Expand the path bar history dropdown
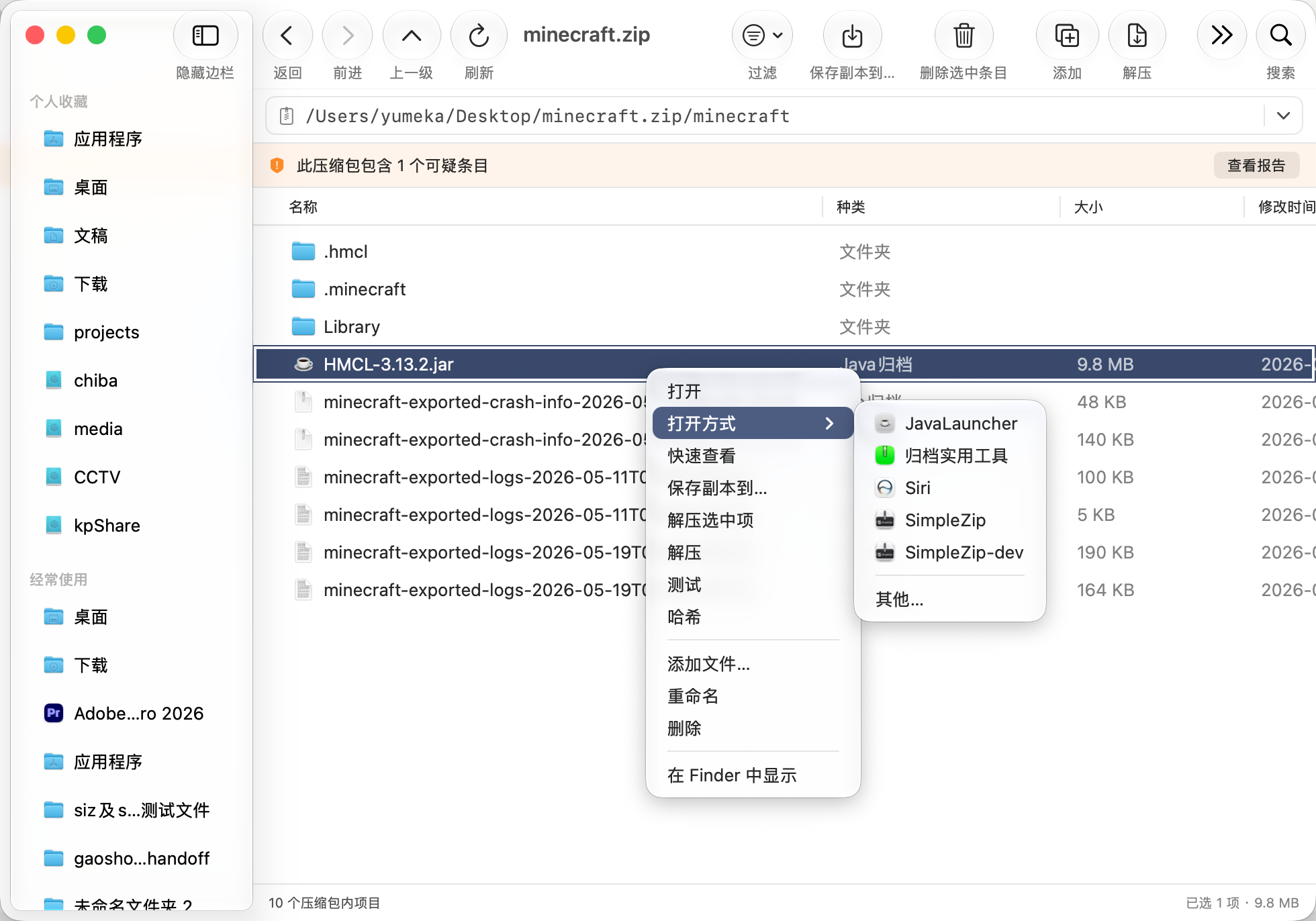 1283,116
